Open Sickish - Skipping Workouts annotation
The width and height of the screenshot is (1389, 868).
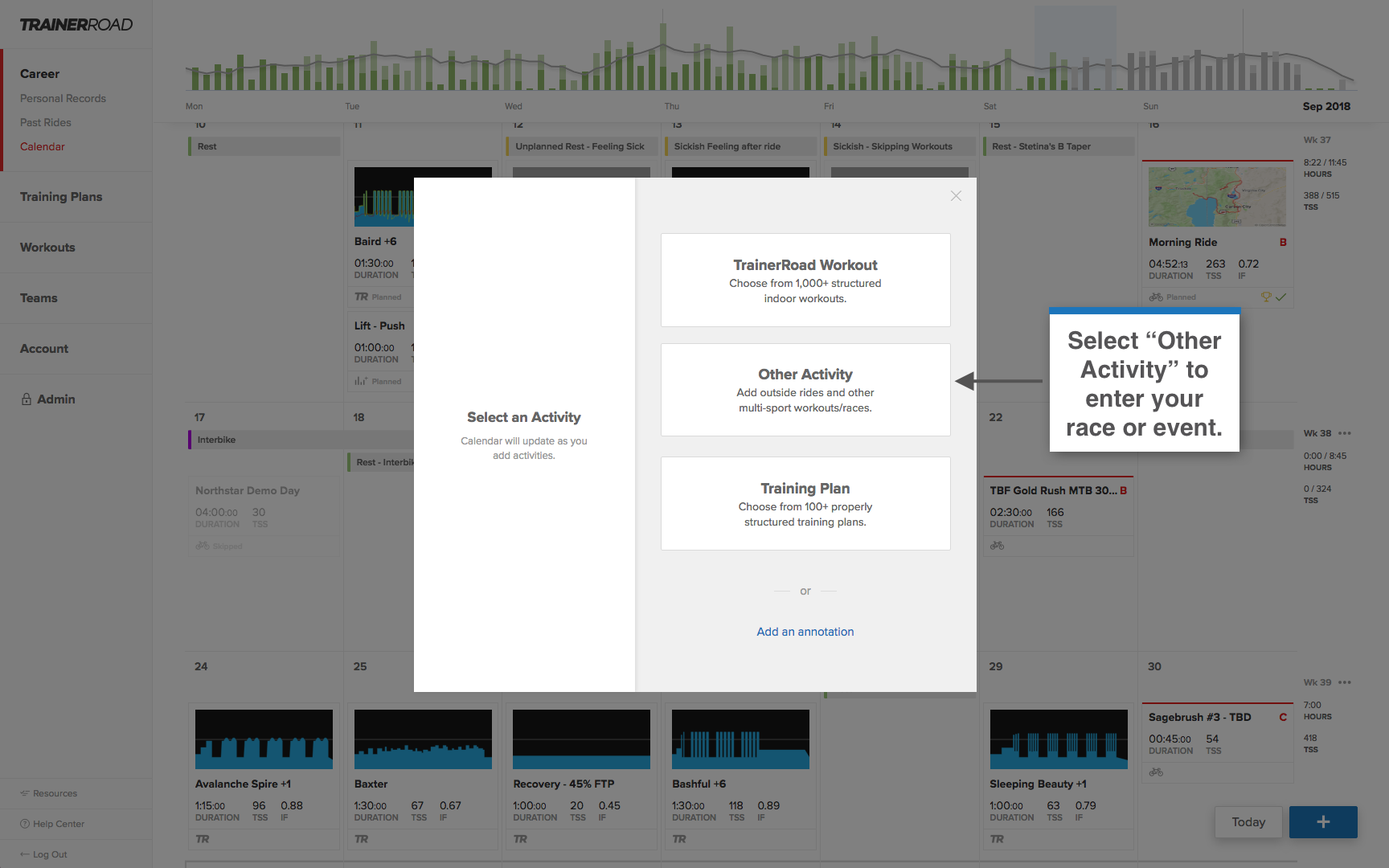coord(899,146)
